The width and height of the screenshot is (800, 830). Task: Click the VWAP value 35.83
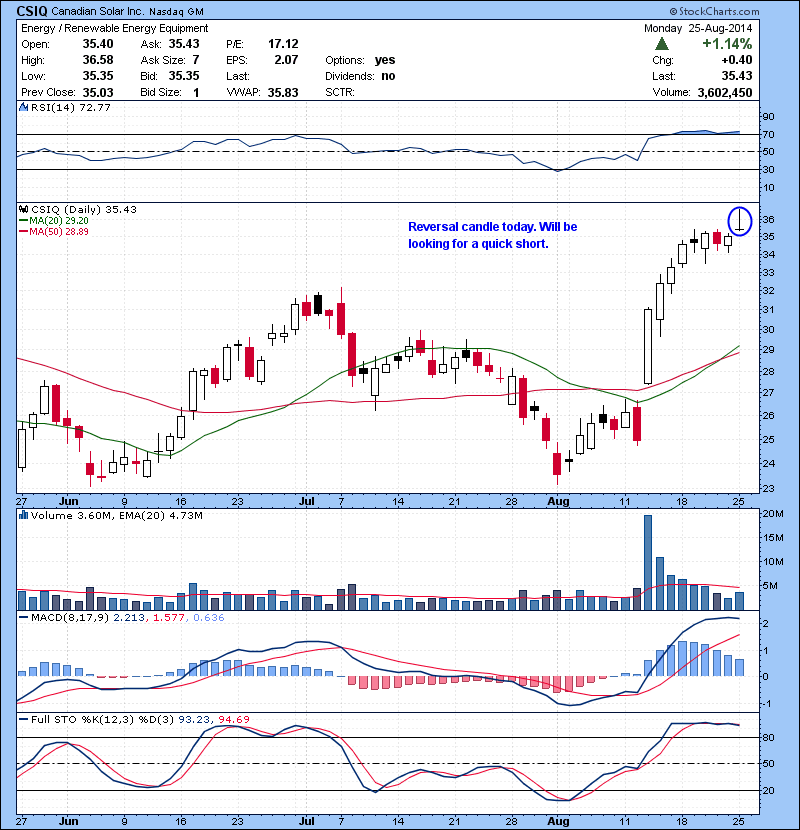coord(283,93)
